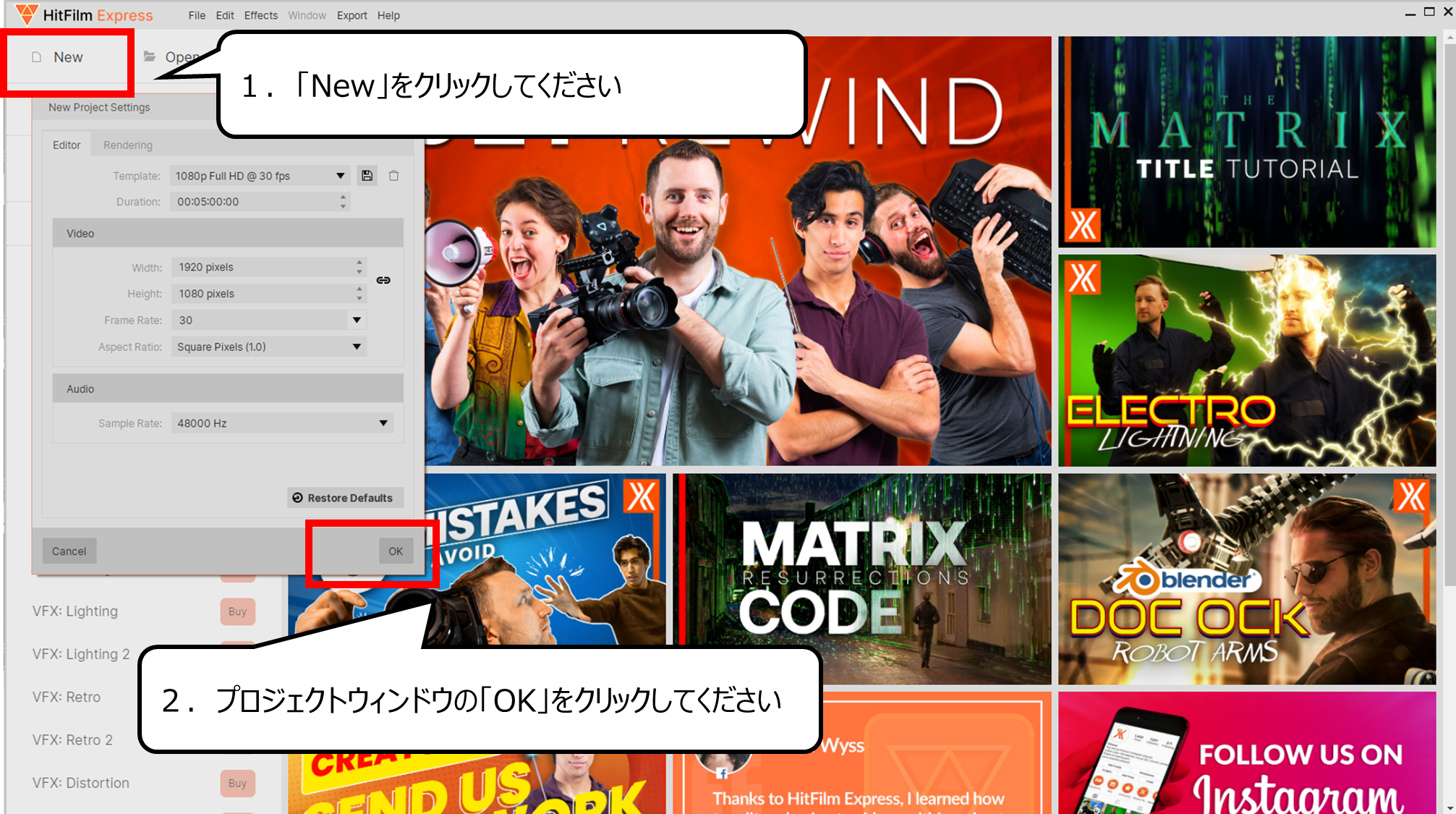Image resolution: width=1456 pixels, height=814 pixels.
Task: Toggle the width-height link icon
Action: (383, 280)
